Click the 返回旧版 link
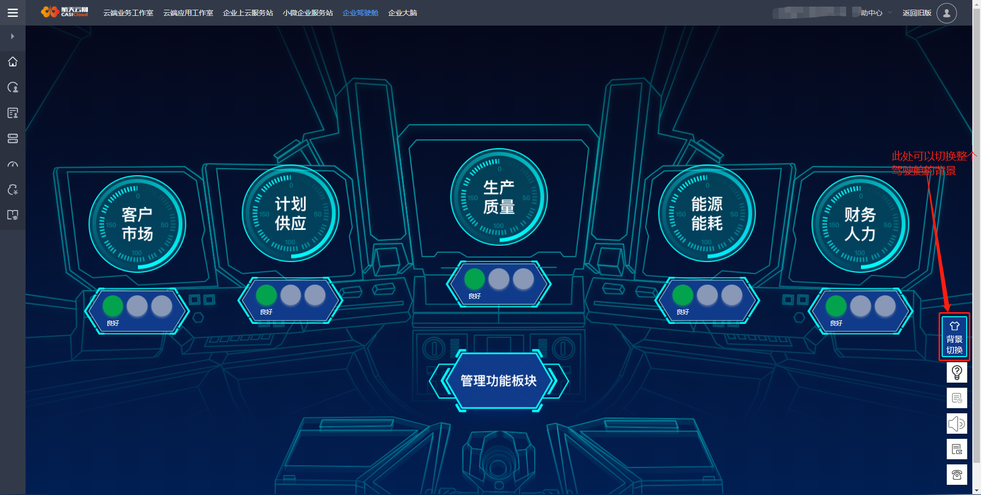This screenshot has width=981, height=495. point(916,13)
